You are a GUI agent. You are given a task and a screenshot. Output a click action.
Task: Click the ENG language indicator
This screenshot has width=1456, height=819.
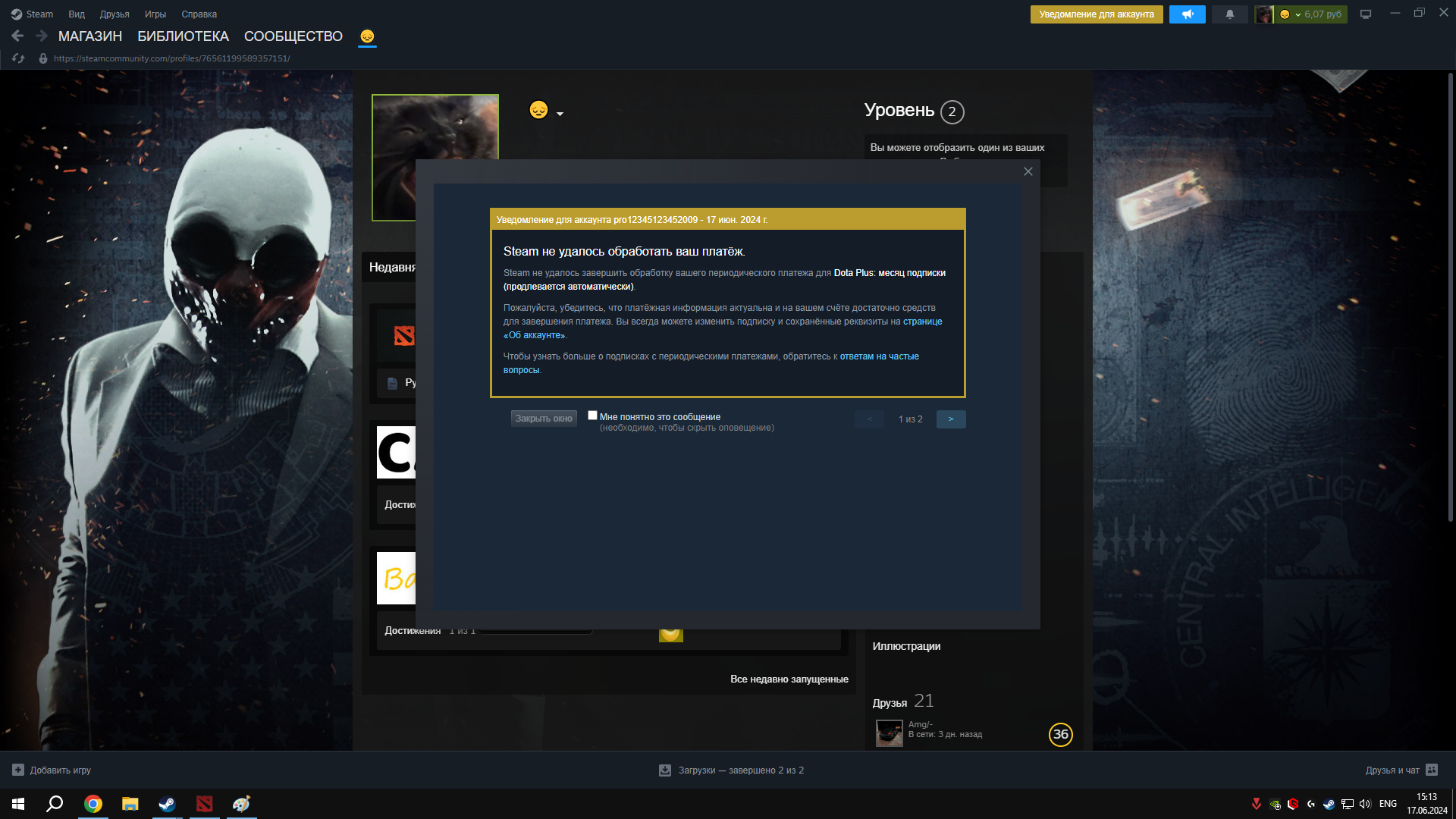tap(1388, 804)
